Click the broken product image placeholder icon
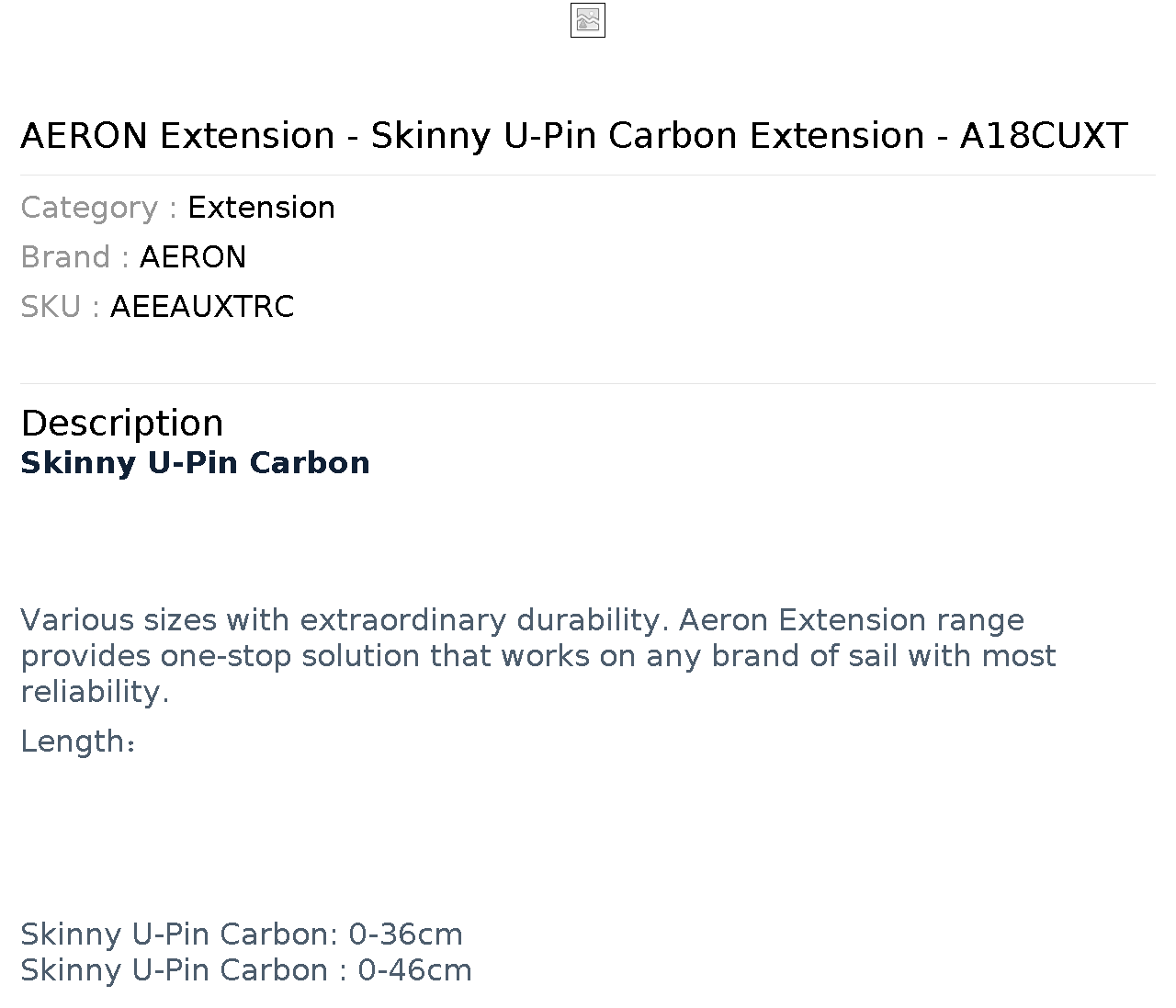The image size is (1176, 1008). coord(588,20)
